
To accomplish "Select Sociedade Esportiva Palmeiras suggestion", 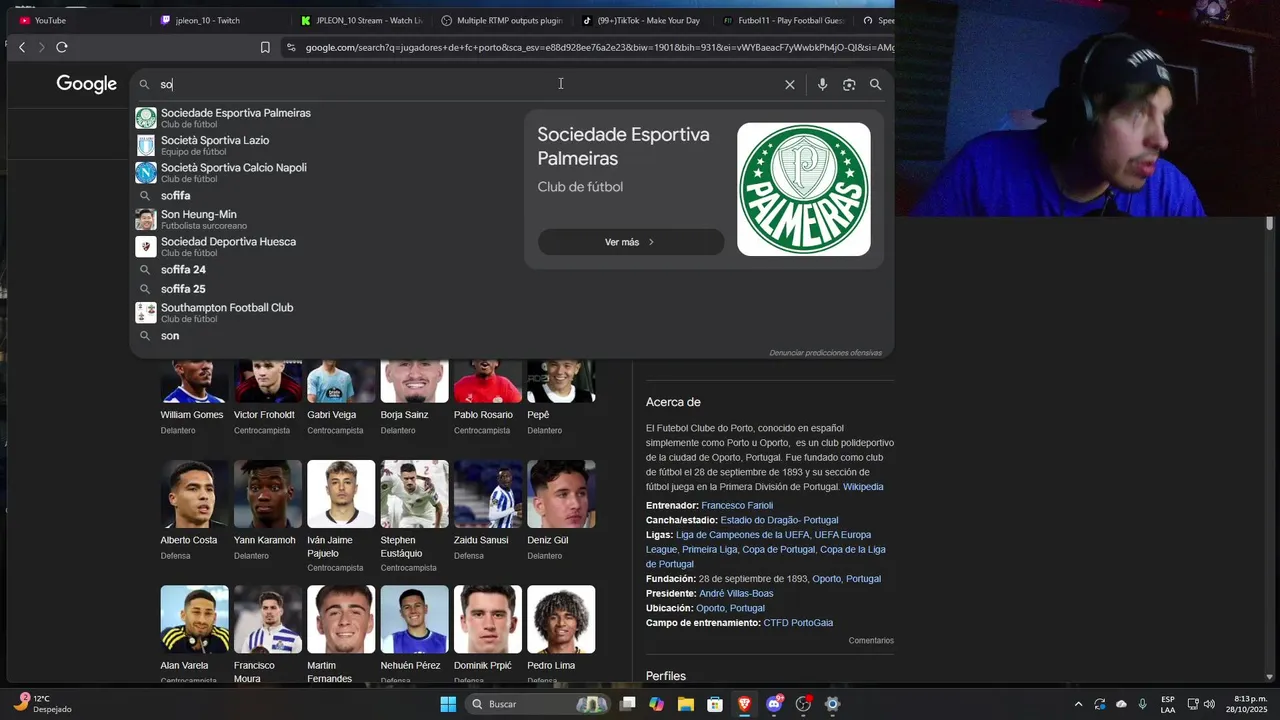I will 325,118.
